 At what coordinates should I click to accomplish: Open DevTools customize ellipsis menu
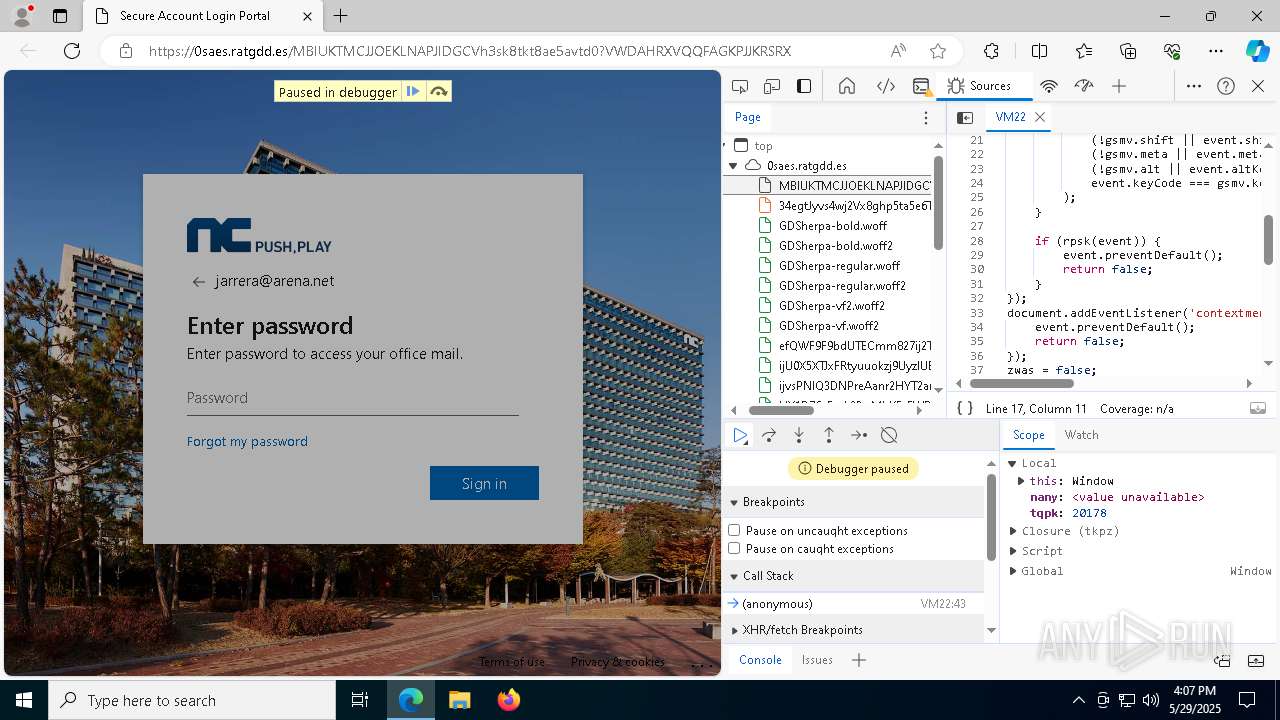coord(1193,86)
